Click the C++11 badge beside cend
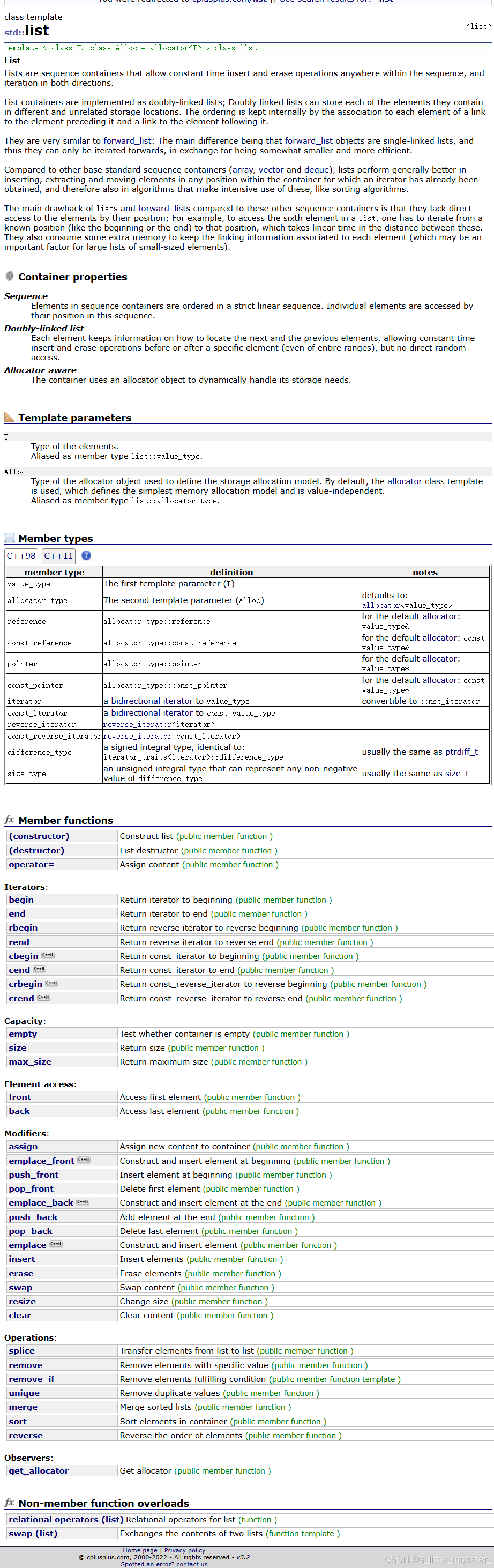 pos(40,969)
